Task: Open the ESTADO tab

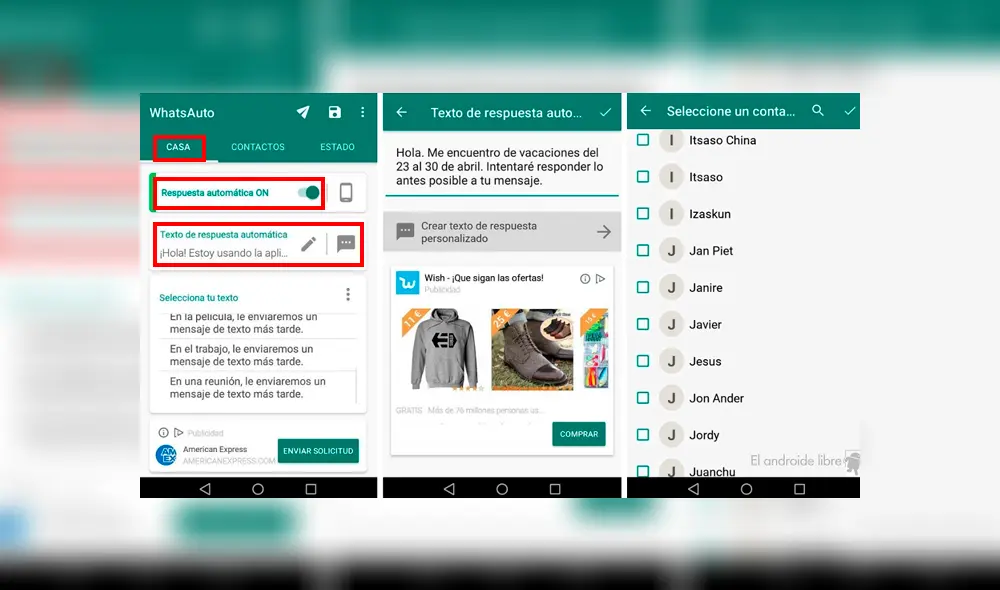Action: coord(337,147)
